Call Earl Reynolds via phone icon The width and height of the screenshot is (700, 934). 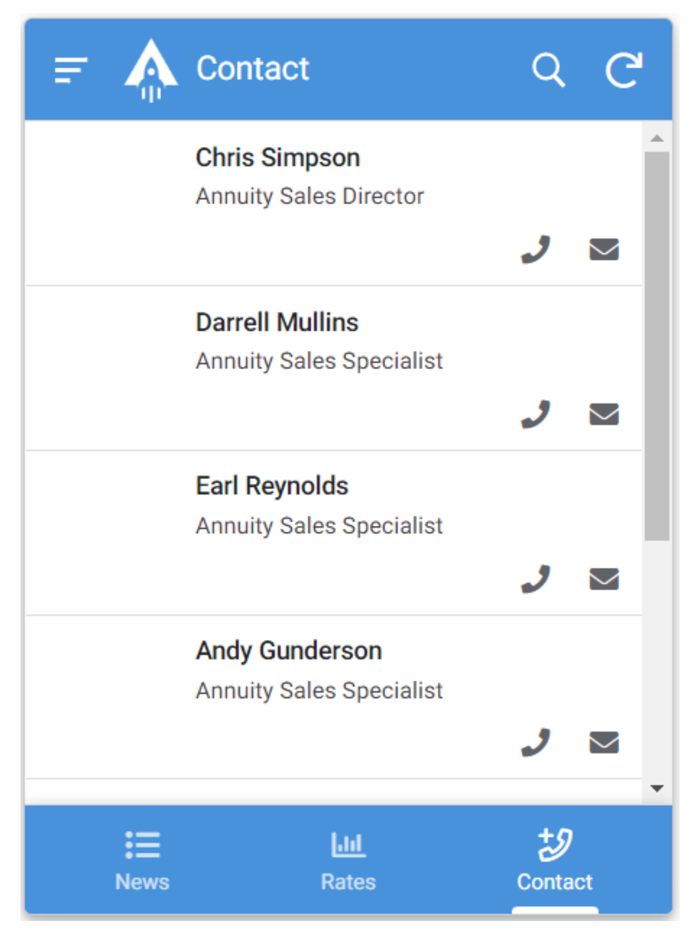pos(536,579)
